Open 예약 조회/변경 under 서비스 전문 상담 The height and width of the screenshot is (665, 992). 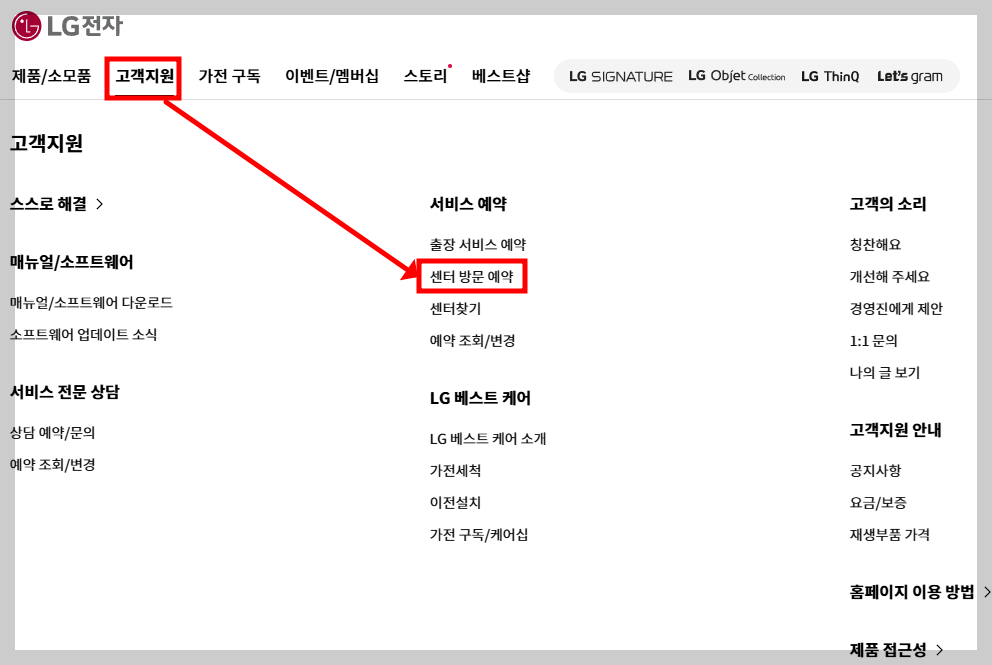pos(53,465)
